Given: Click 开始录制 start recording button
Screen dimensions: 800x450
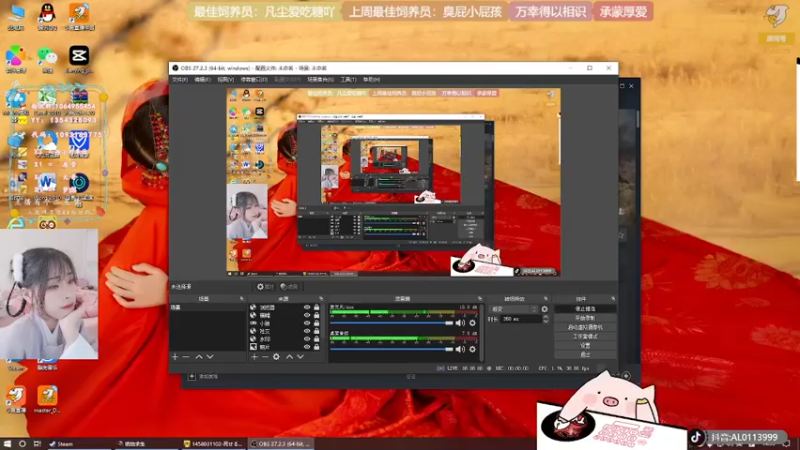Looking at the screenshot, I should click(x=585, y=318).
